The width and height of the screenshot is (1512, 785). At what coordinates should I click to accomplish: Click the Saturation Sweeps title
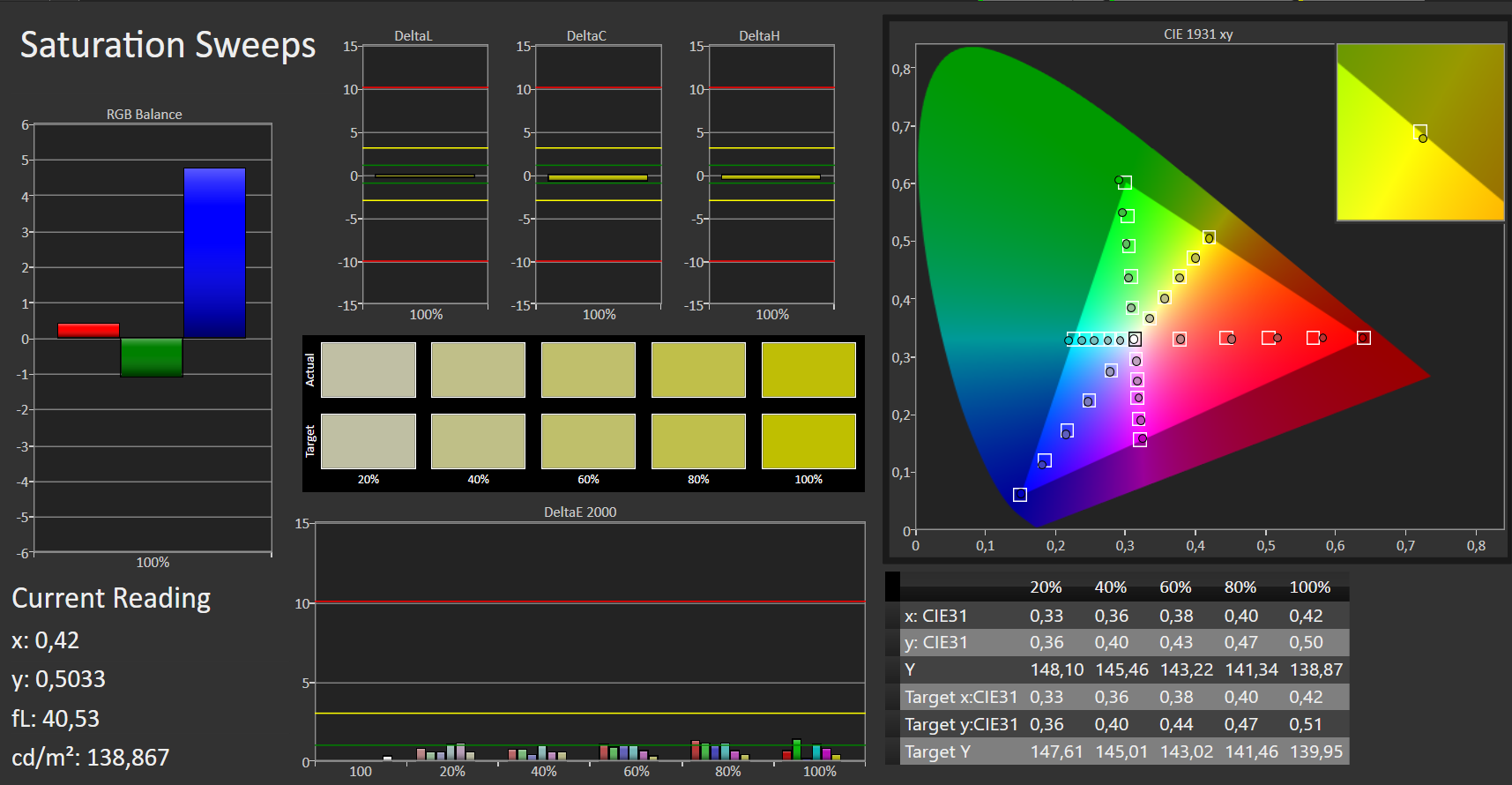[x=168, y=45]
